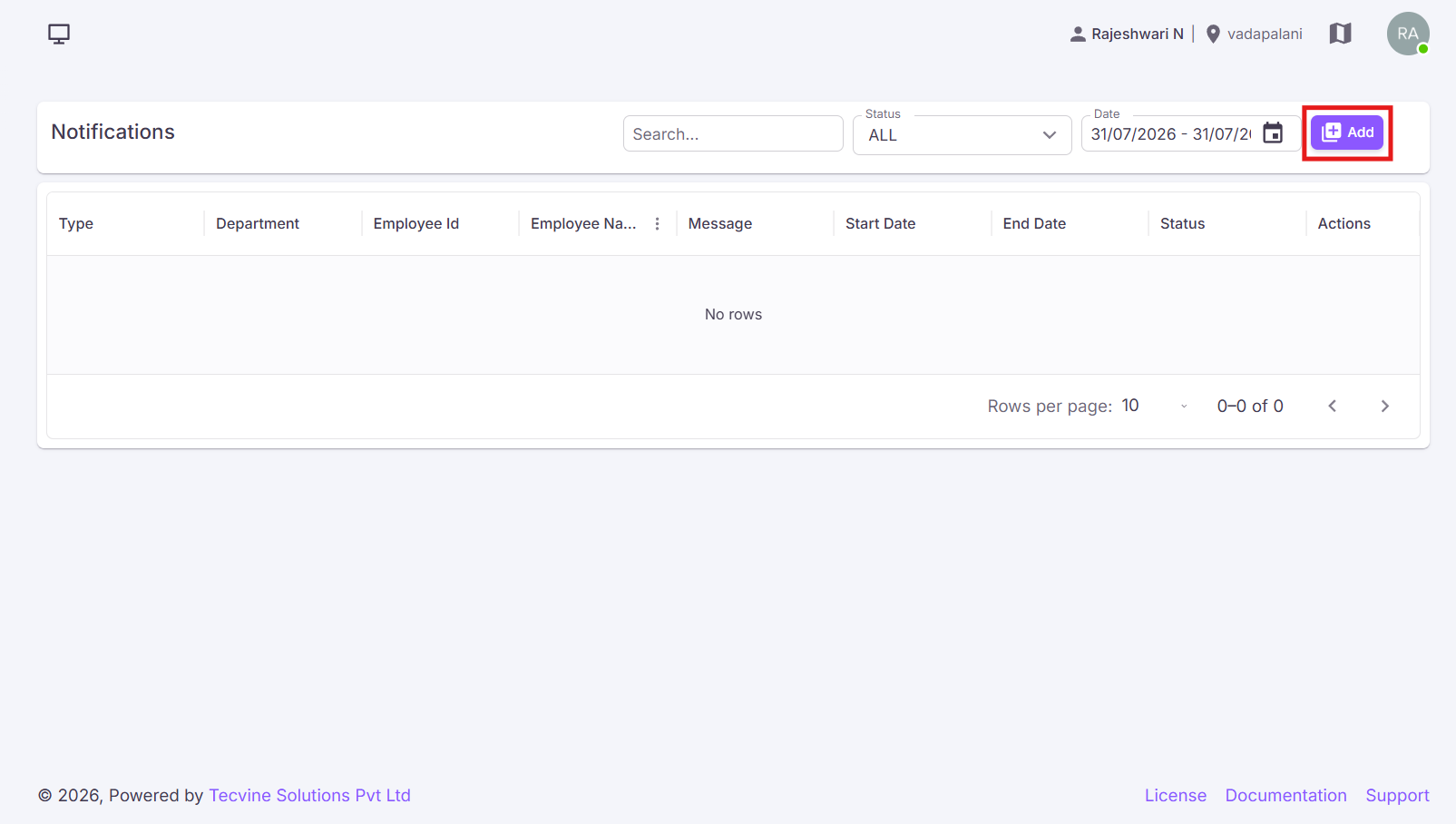Image resolution: width=1456 pixels, height=824 pixels.
Task: Open Tecvine Solutions Pvt Ltd link
Action: click(x=309, y=796)
